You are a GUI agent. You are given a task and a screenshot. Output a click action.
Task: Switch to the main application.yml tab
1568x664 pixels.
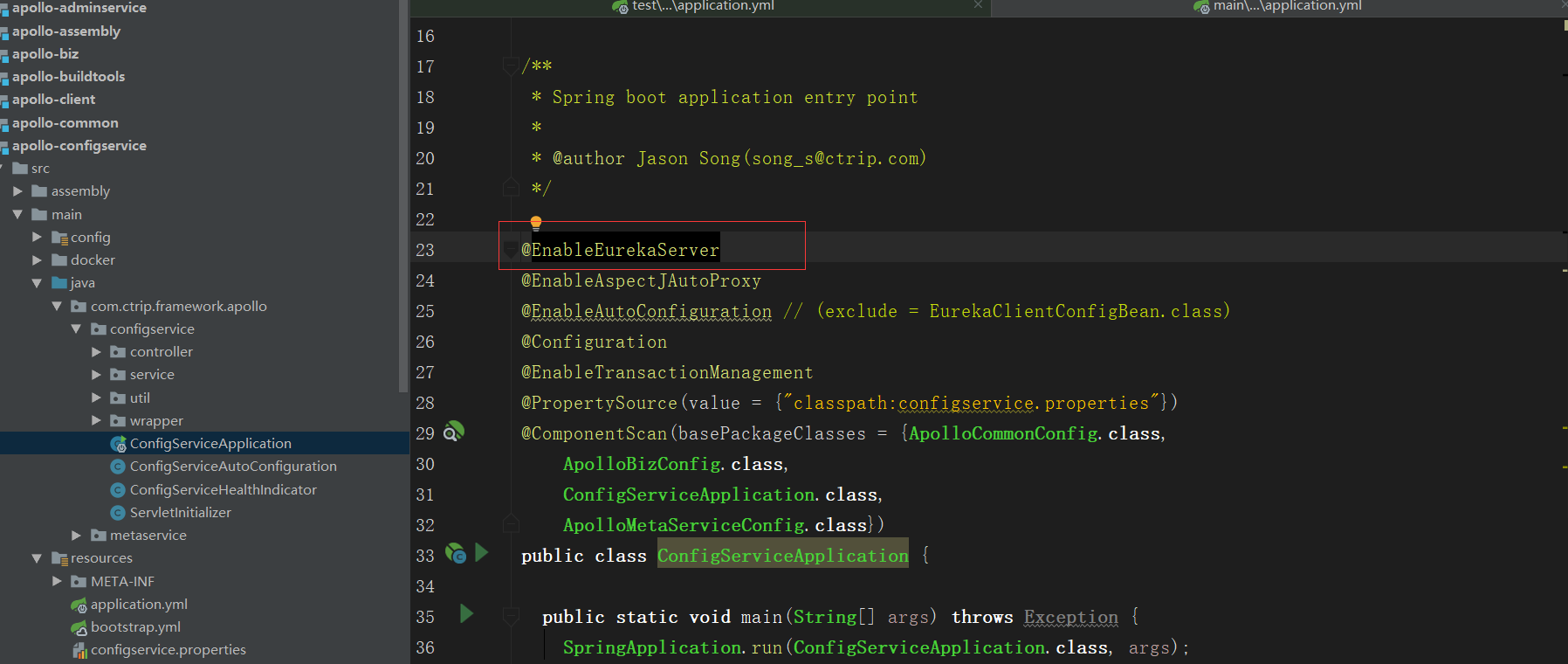[x=1278, y=7]
